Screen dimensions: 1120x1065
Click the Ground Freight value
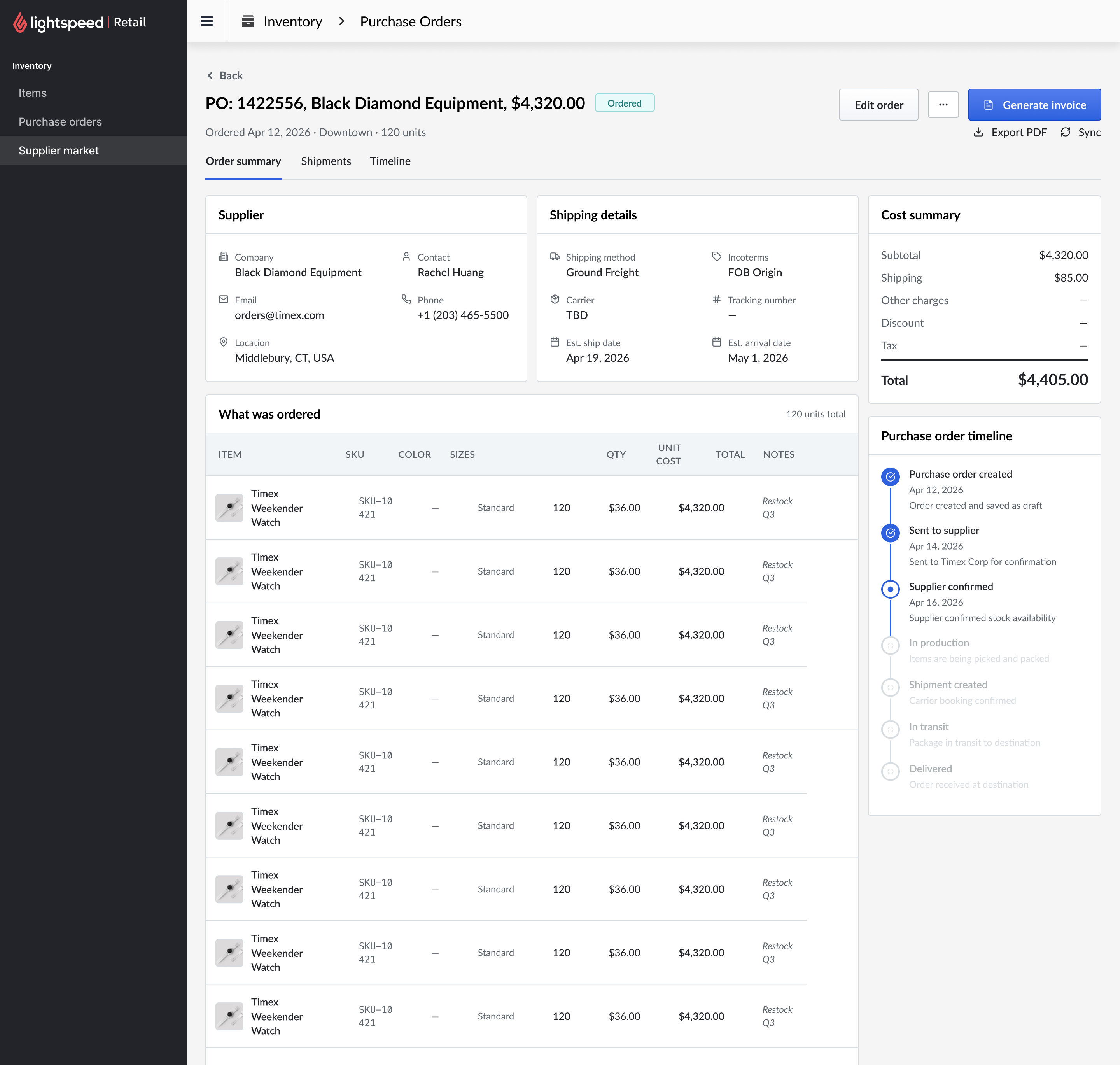pyautogui.click(x=602, y=273)
